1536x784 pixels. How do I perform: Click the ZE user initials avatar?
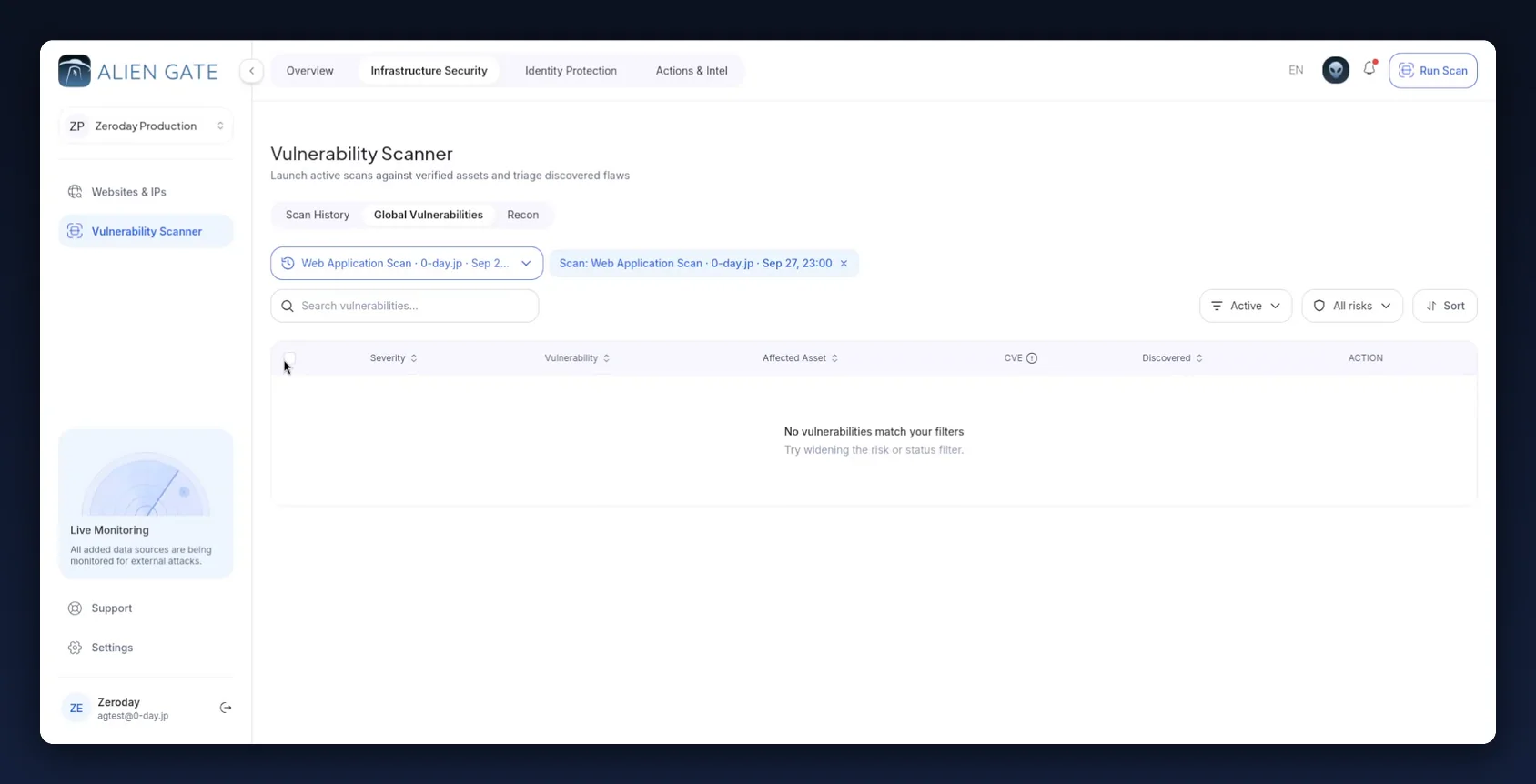click(76, 708)
